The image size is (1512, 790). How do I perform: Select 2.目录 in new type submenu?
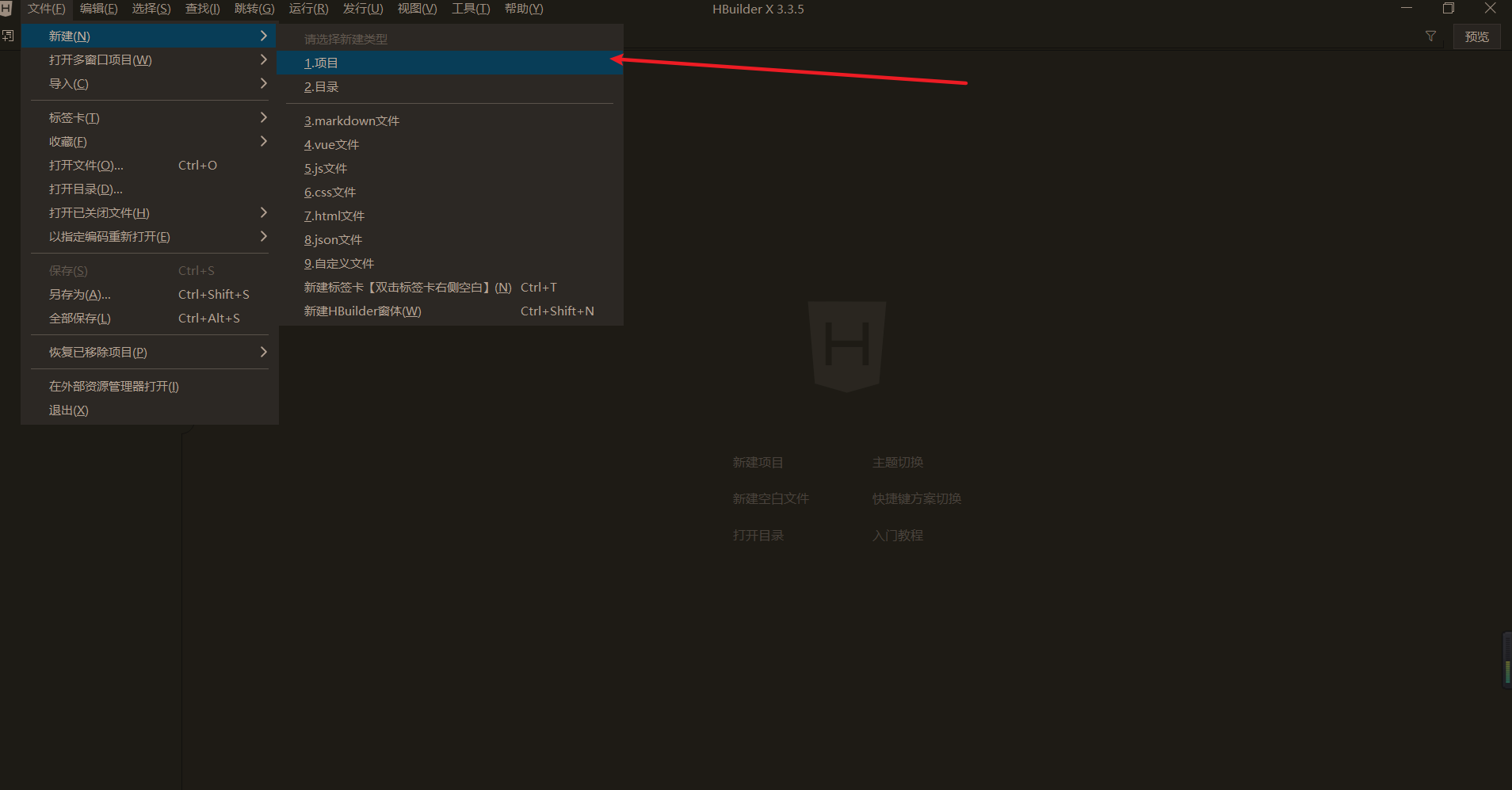click(450, 86)
